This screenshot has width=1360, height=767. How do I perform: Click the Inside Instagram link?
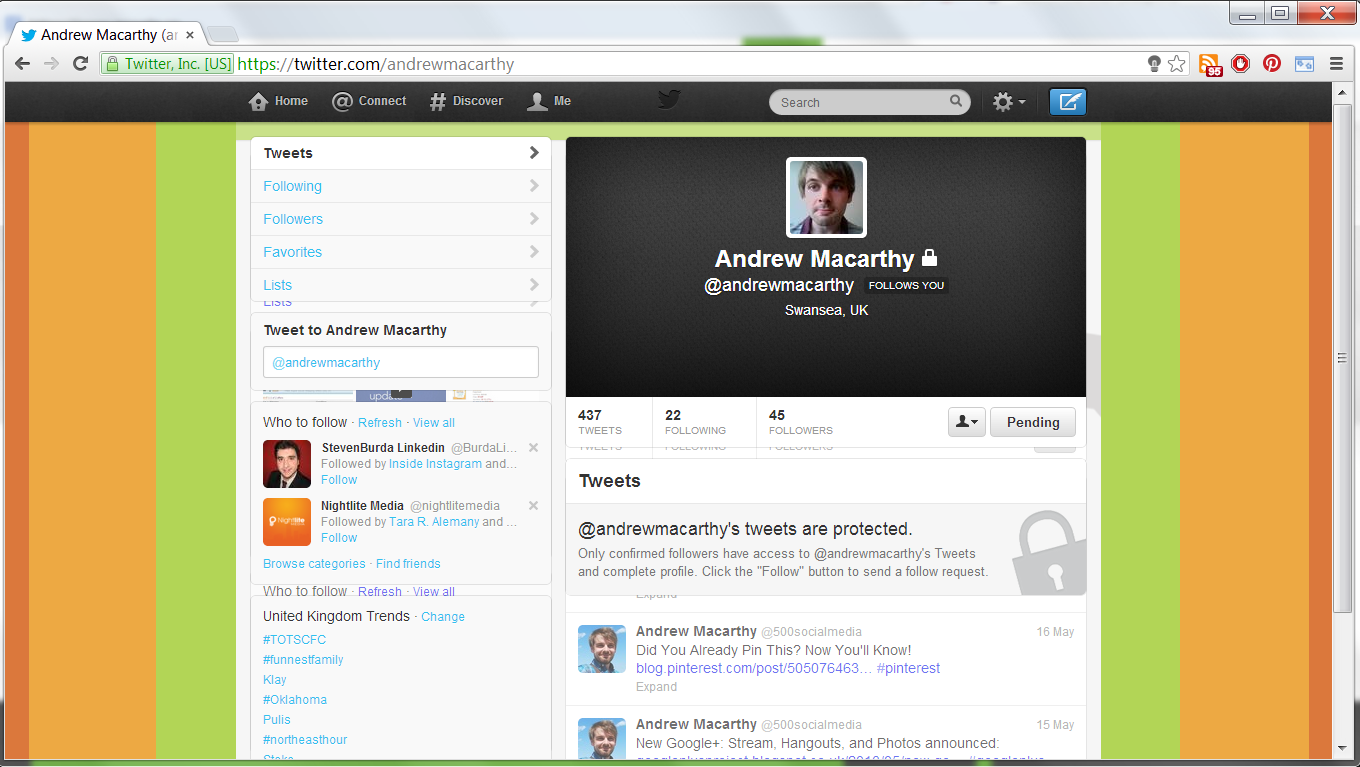(435, 464)
